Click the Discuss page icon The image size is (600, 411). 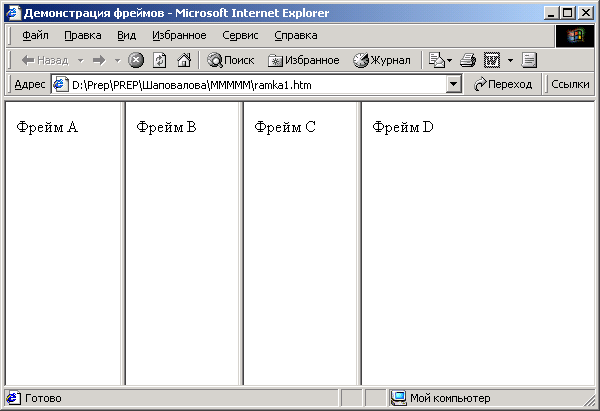pyautogui.click(x=529, y=60)
